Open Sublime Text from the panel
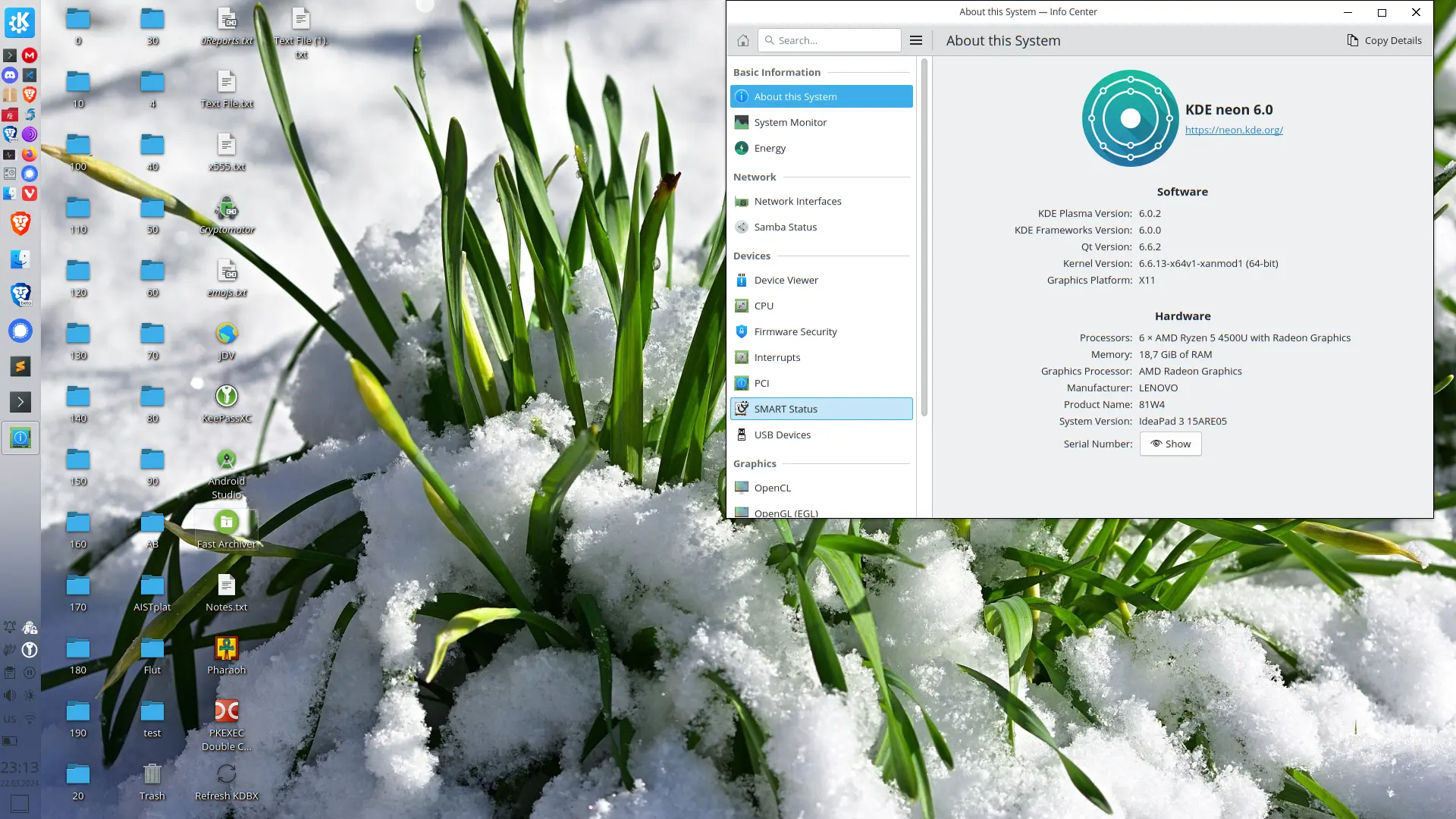Screen dimensions: 1456x819 click(20, 366)
